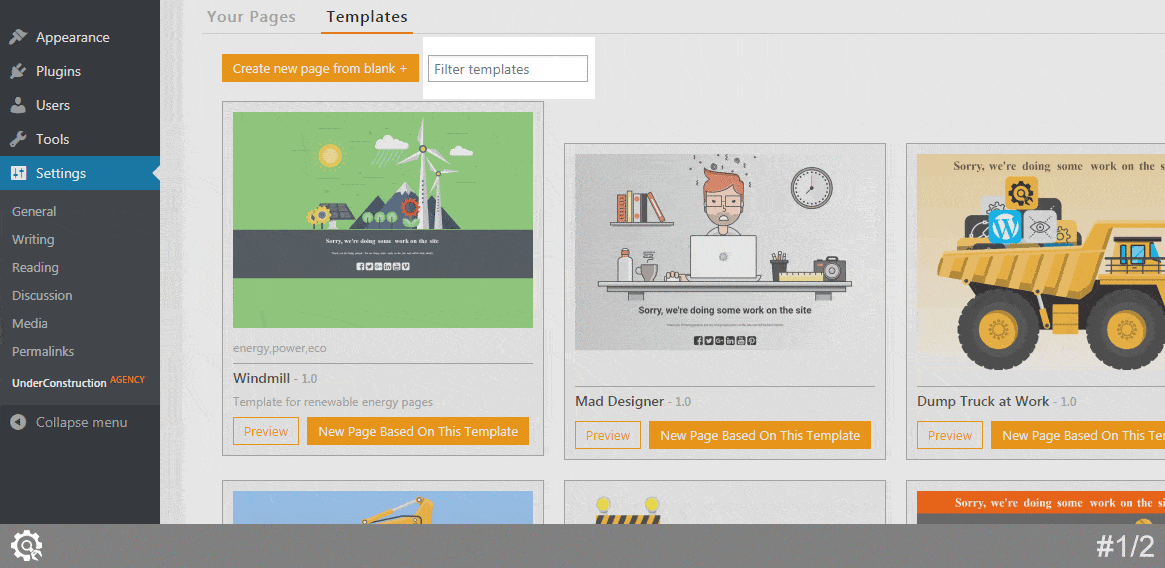Click the Appearance paintbrush icon

[18, 37]
